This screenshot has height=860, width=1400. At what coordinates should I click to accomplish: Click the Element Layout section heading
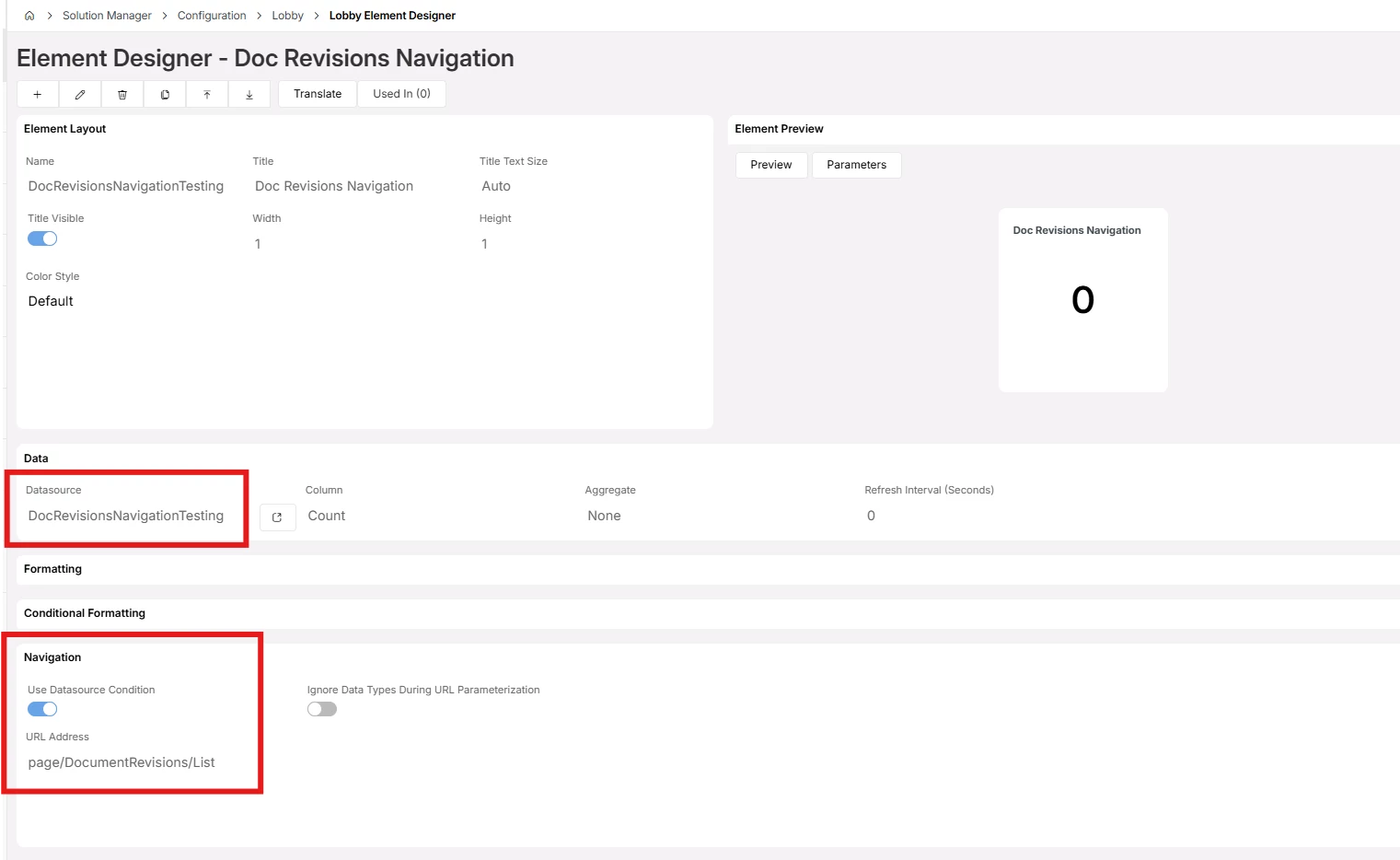(64, 129)
